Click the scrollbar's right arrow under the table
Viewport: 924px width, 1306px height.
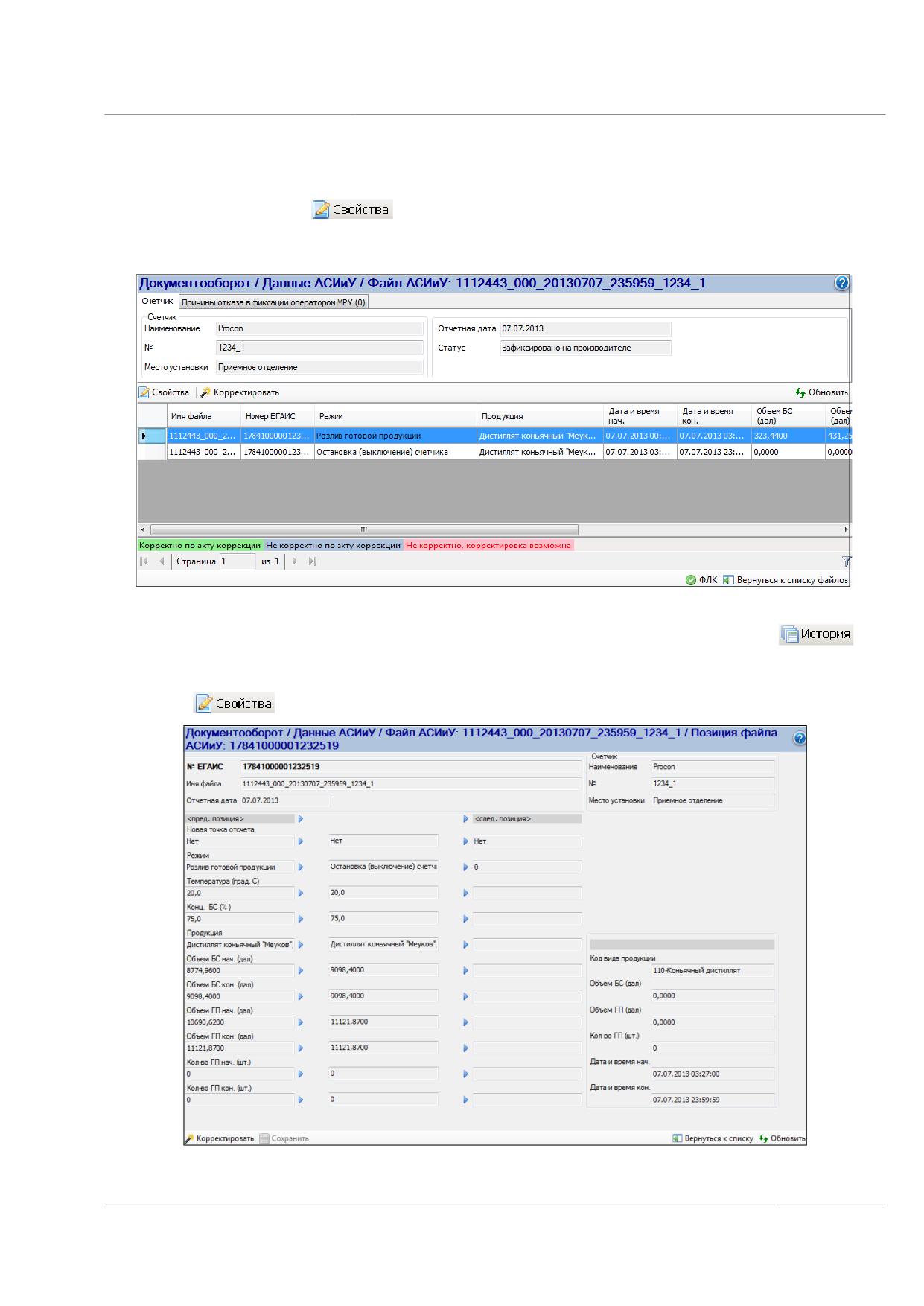pos(846,529)
